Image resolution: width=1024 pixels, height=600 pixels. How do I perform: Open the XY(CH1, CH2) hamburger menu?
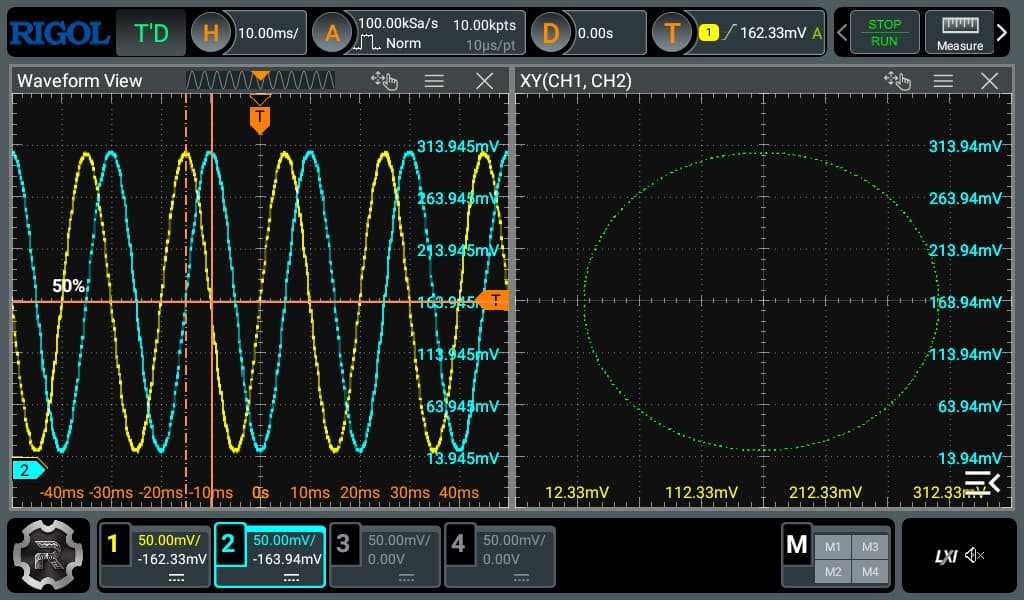point(942,81)
